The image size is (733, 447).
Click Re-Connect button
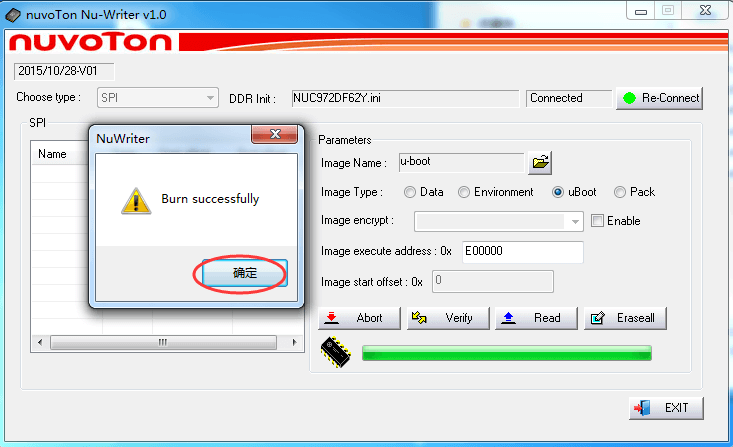coord(660,98)
